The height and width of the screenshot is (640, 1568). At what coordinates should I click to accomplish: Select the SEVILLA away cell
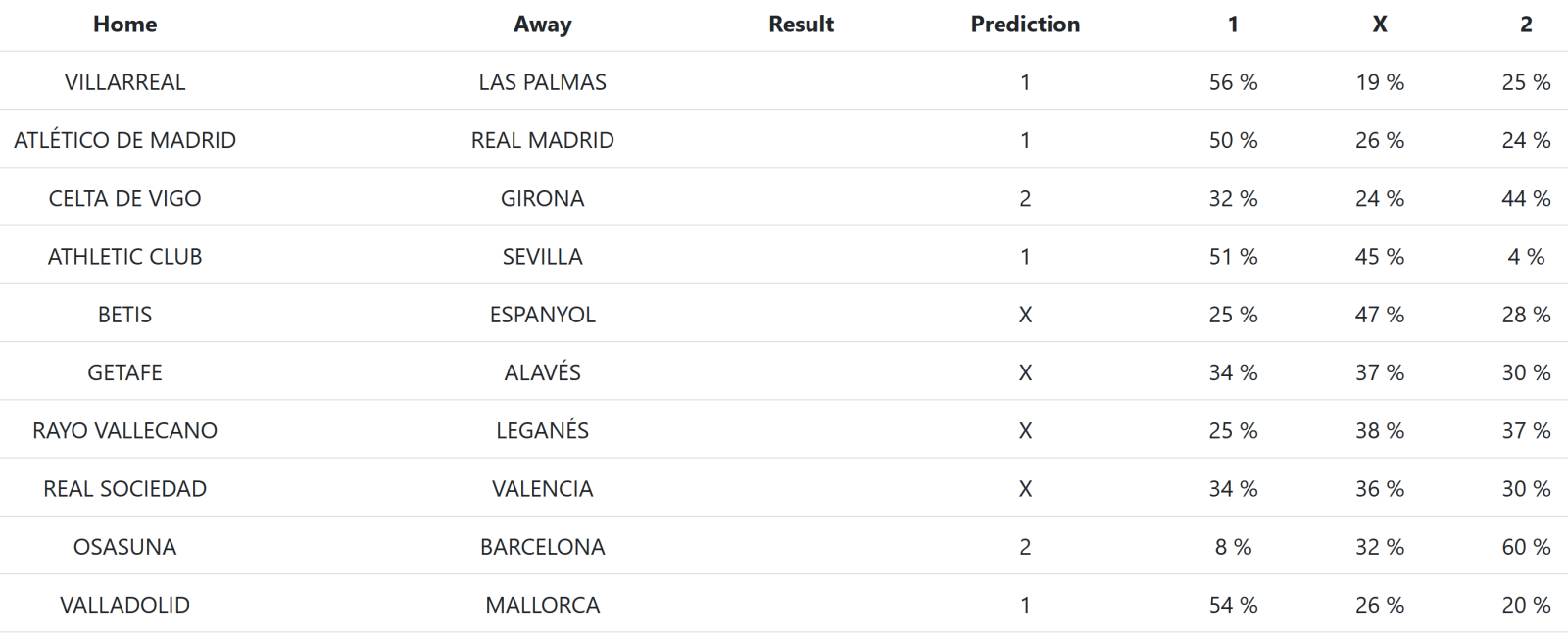[x=542, y=257]
